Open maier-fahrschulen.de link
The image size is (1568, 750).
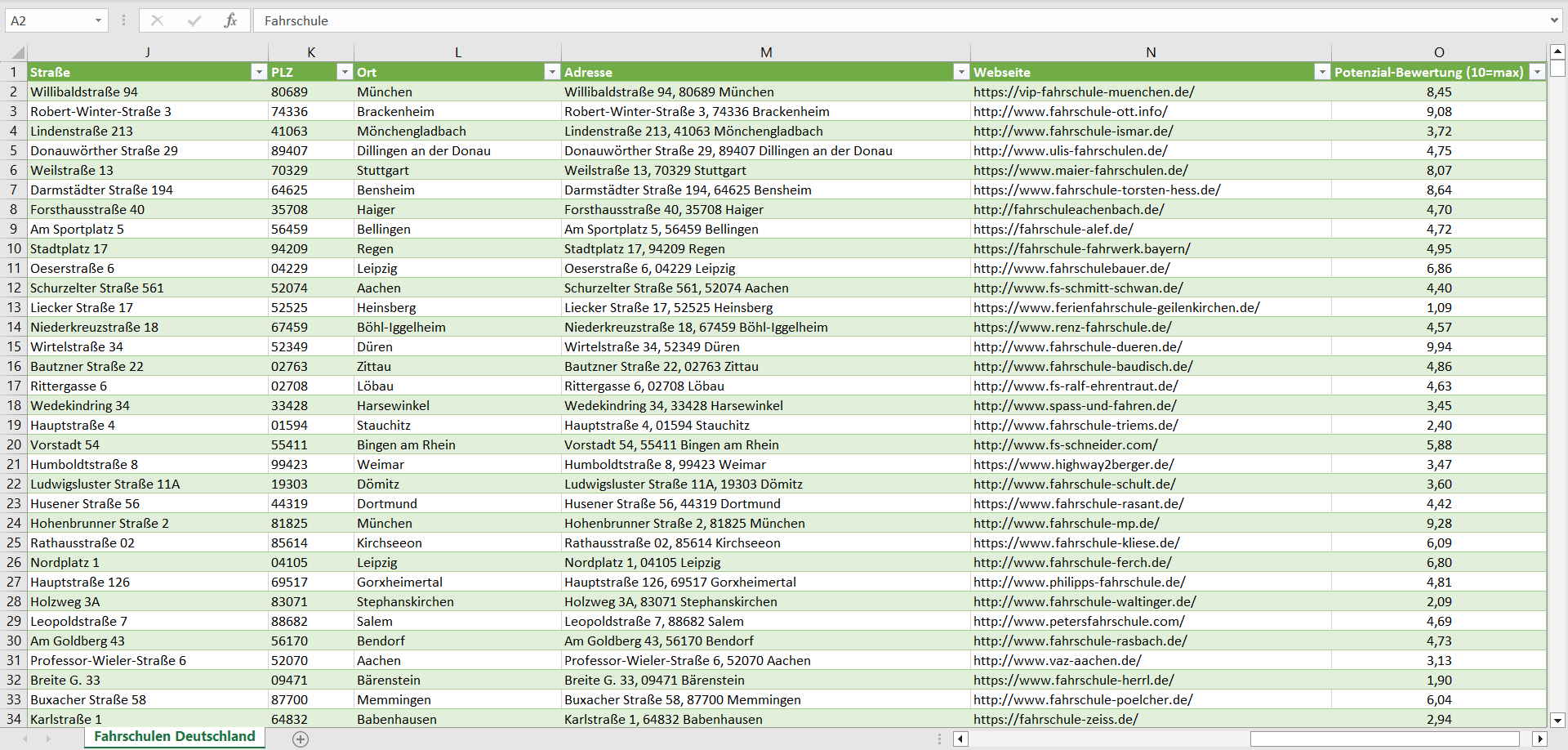tap(1080, 171)
